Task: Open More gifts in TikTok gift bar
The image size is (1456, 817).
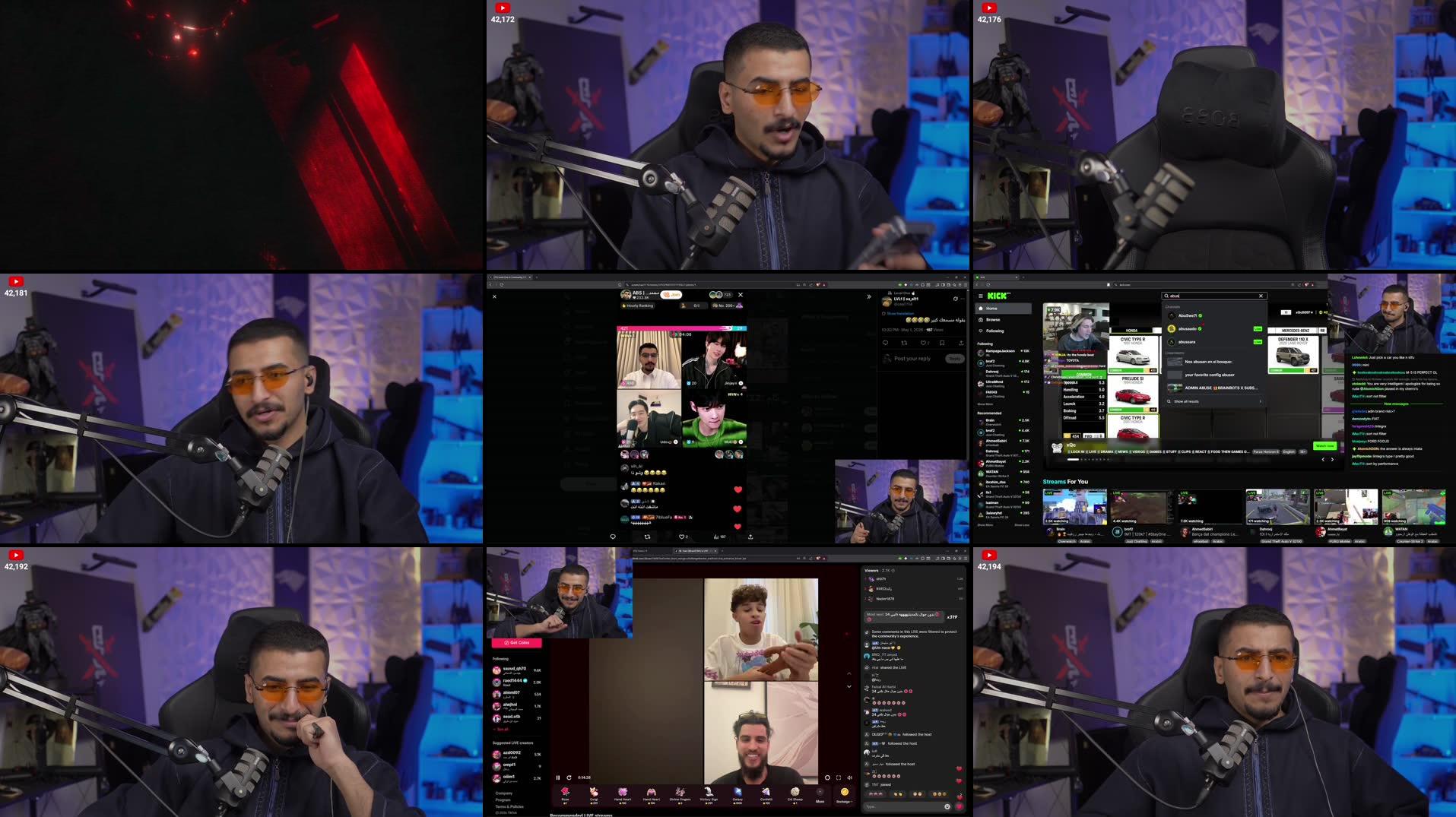Action: 820,795
